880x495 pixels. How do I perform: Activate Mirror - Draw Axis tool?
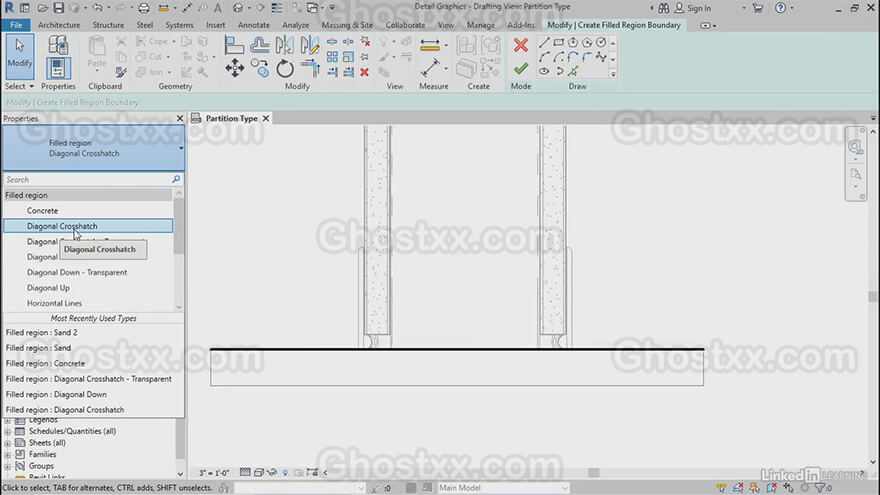point(310,45)
